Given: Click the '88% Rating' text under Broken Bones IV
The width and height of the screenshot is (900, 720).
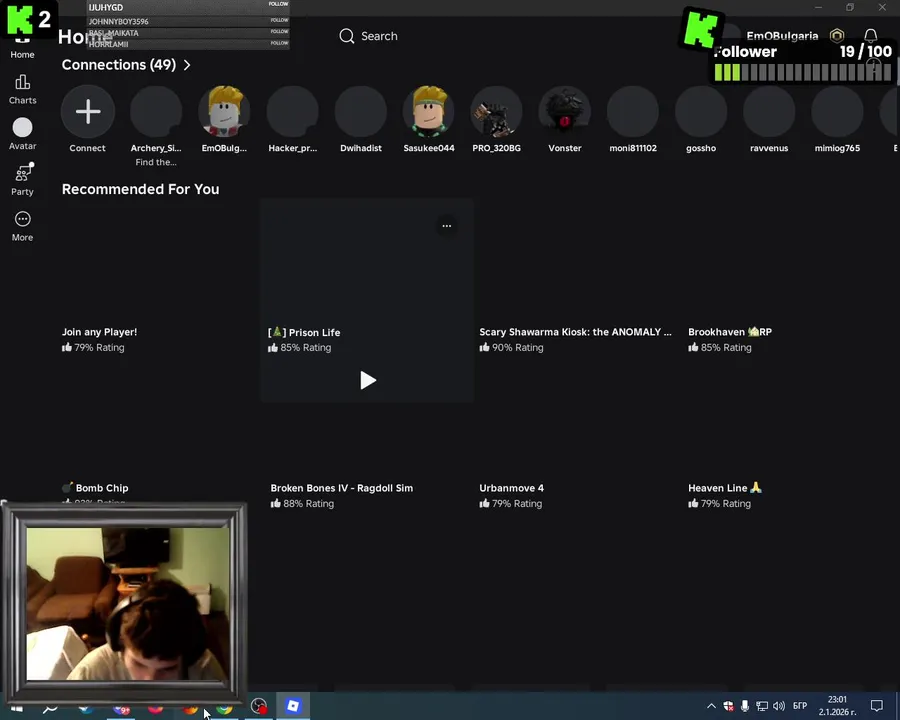Looking at the screenshot, I should 308,504.
